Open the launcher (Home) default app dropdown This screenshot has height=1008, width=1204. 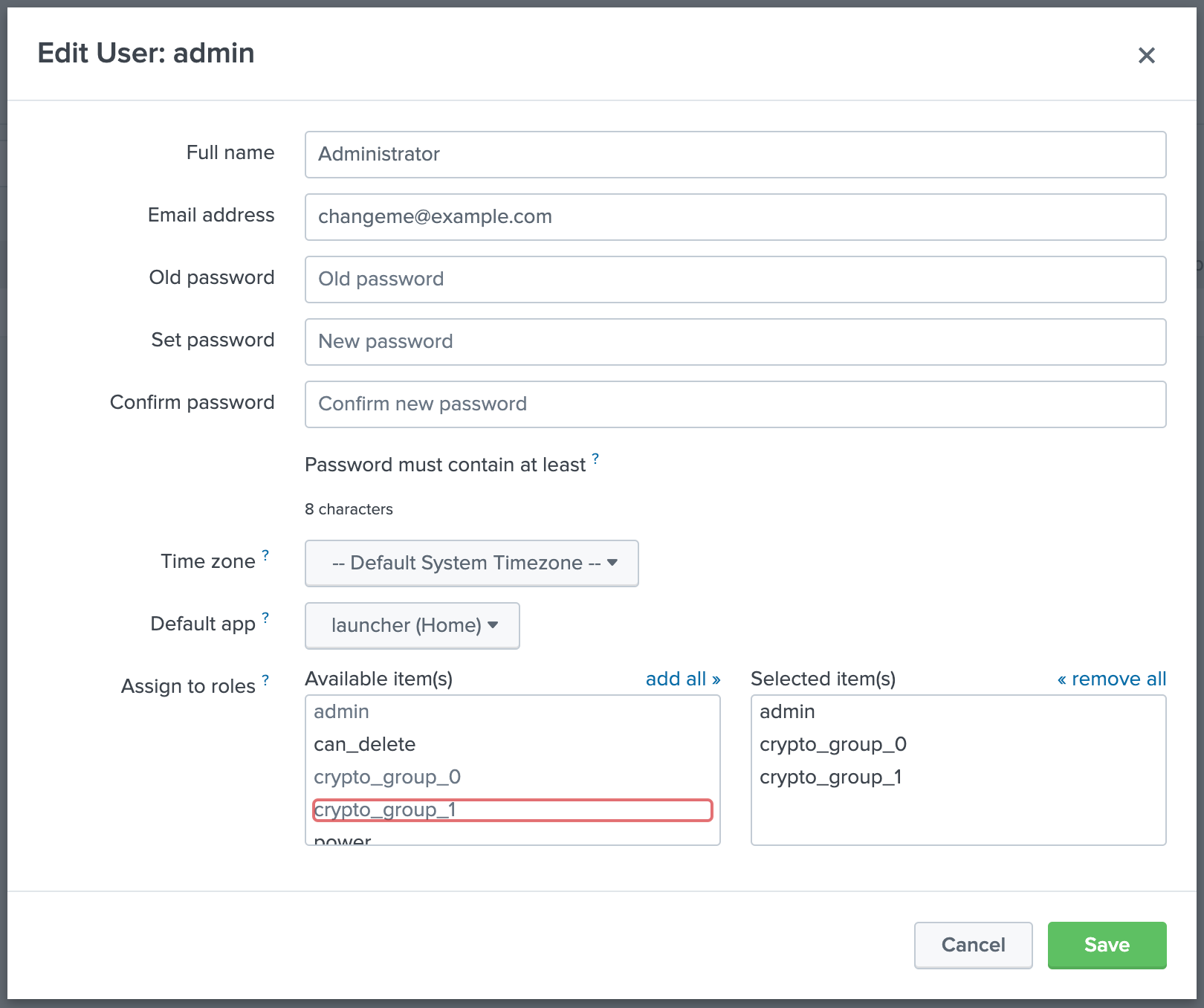coord(412,626)
